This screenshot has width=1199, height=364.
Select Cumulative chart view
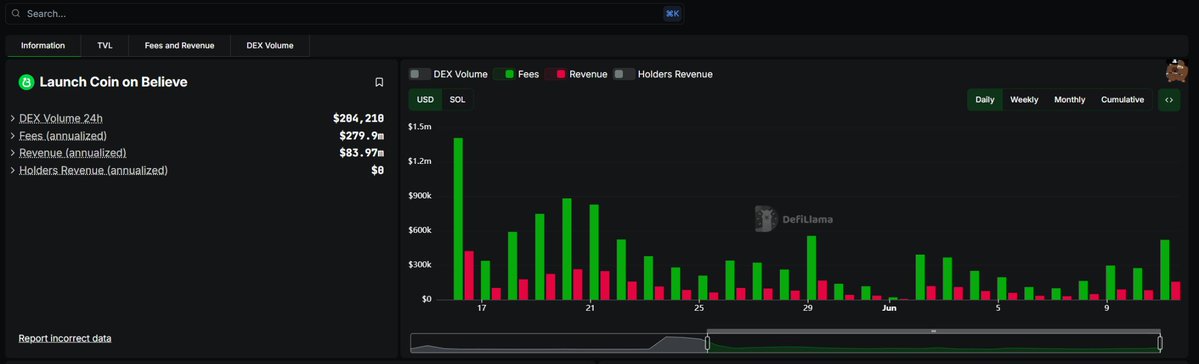[x=1123, y=100]
